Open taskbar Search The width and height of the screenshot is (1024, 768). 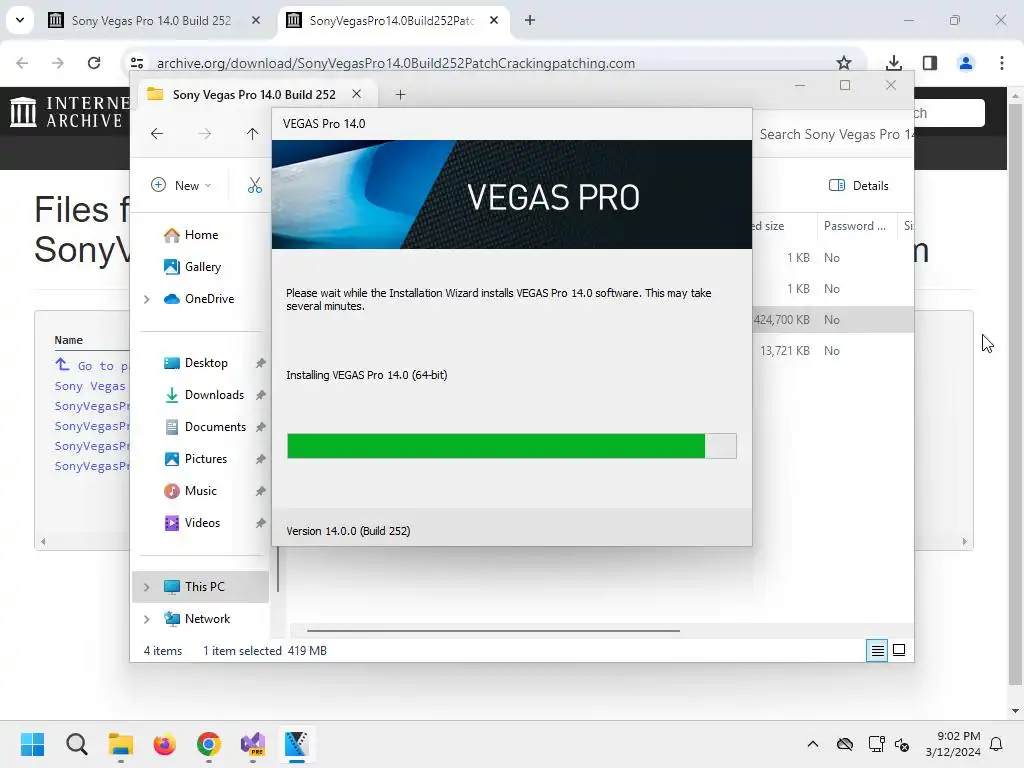point(76,744)
